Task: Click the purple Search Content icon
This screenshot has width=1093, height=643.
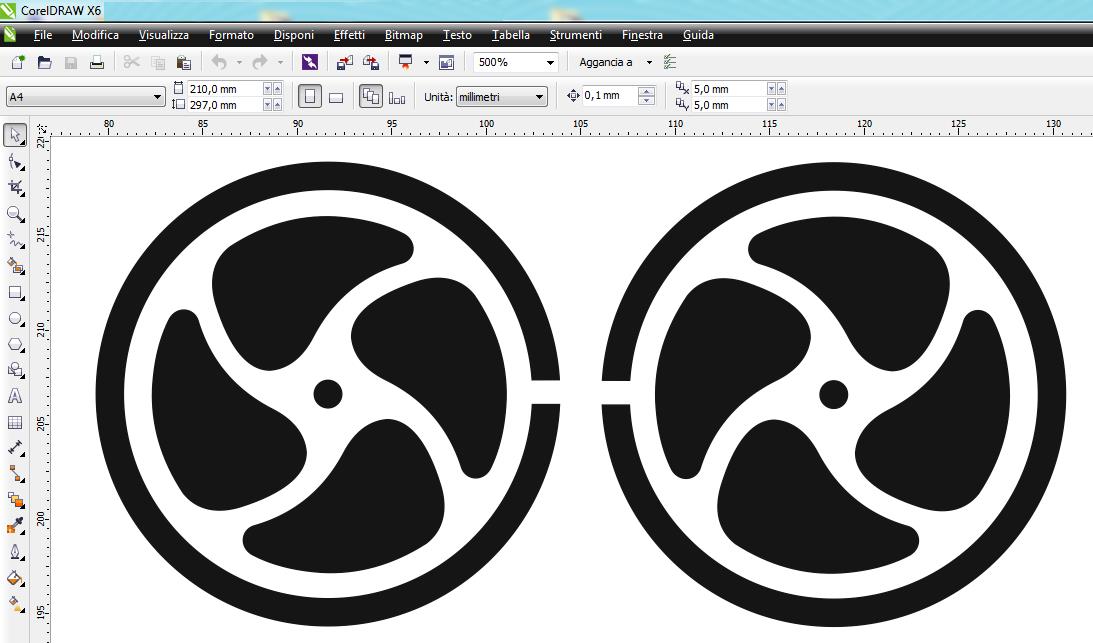Action: point(310,63)
